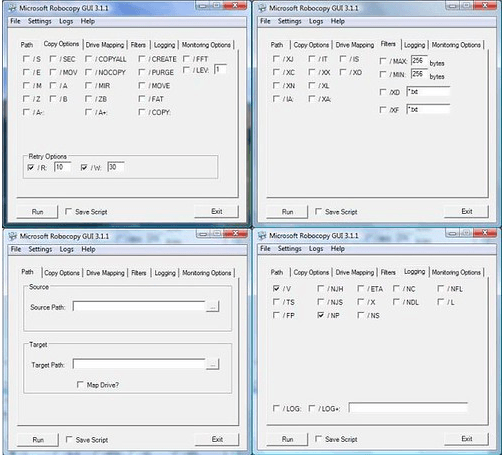The width and height of the screenshot is (502, 456).
Task: Enable the /ETA logging checkbox
Action: pyautogui.click(x=361, y=288)
